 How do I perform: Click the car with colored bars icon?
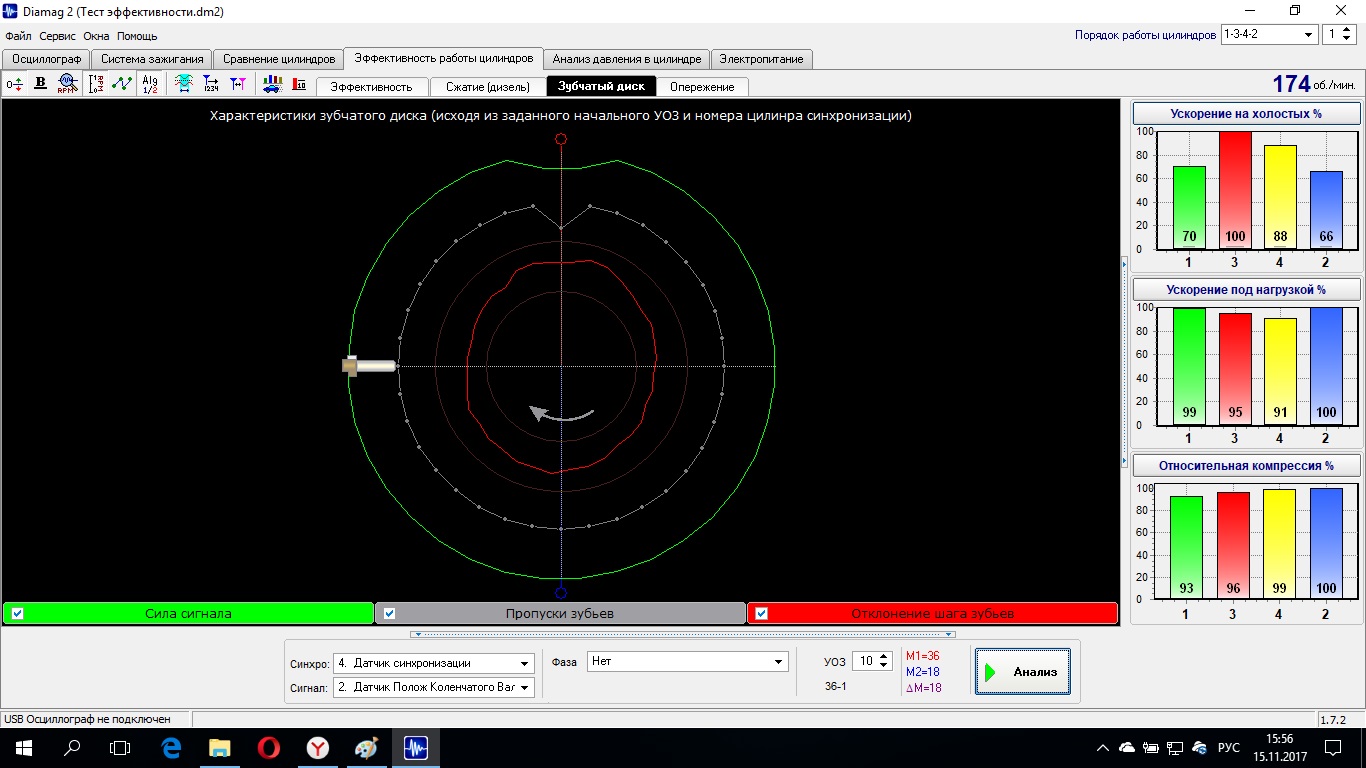[x=272, y=84]
